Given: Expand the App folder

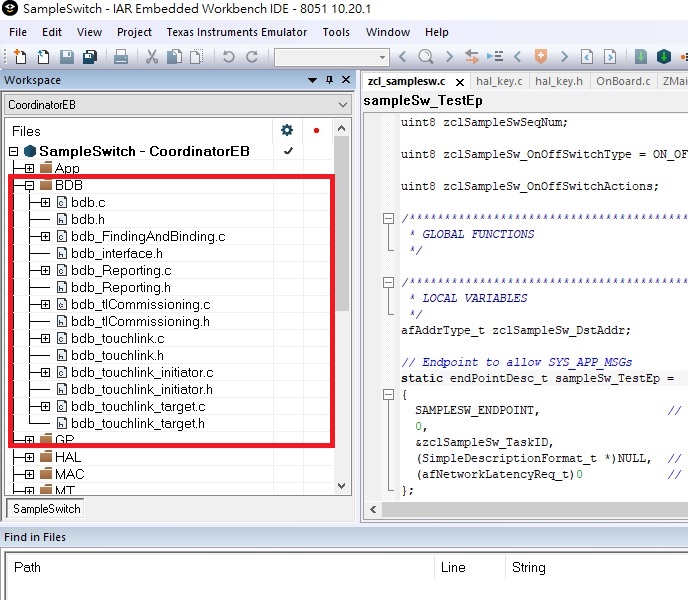Looking at the screenshot, I should point(29,169).
